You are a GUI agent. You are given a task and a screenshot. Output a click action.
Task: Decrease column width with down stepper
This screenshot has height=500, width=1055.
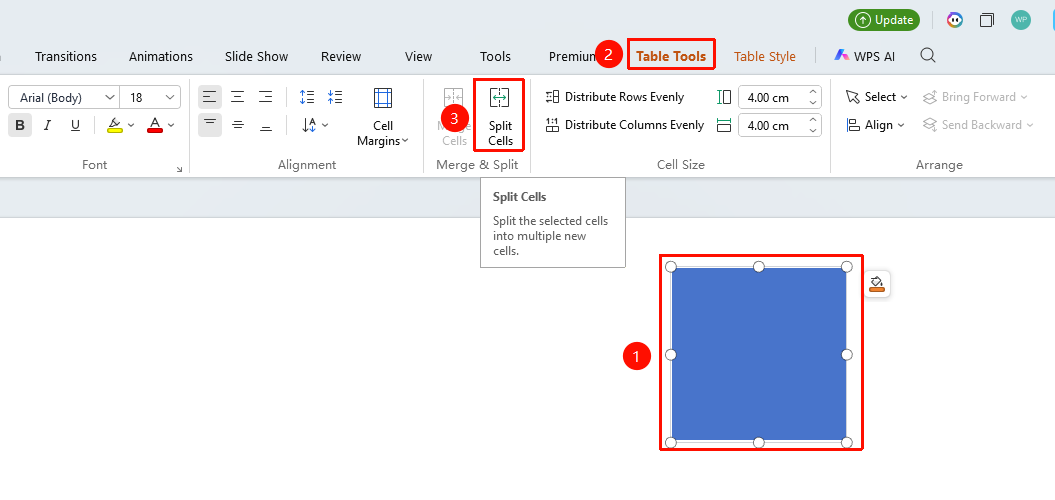[813, 131]
